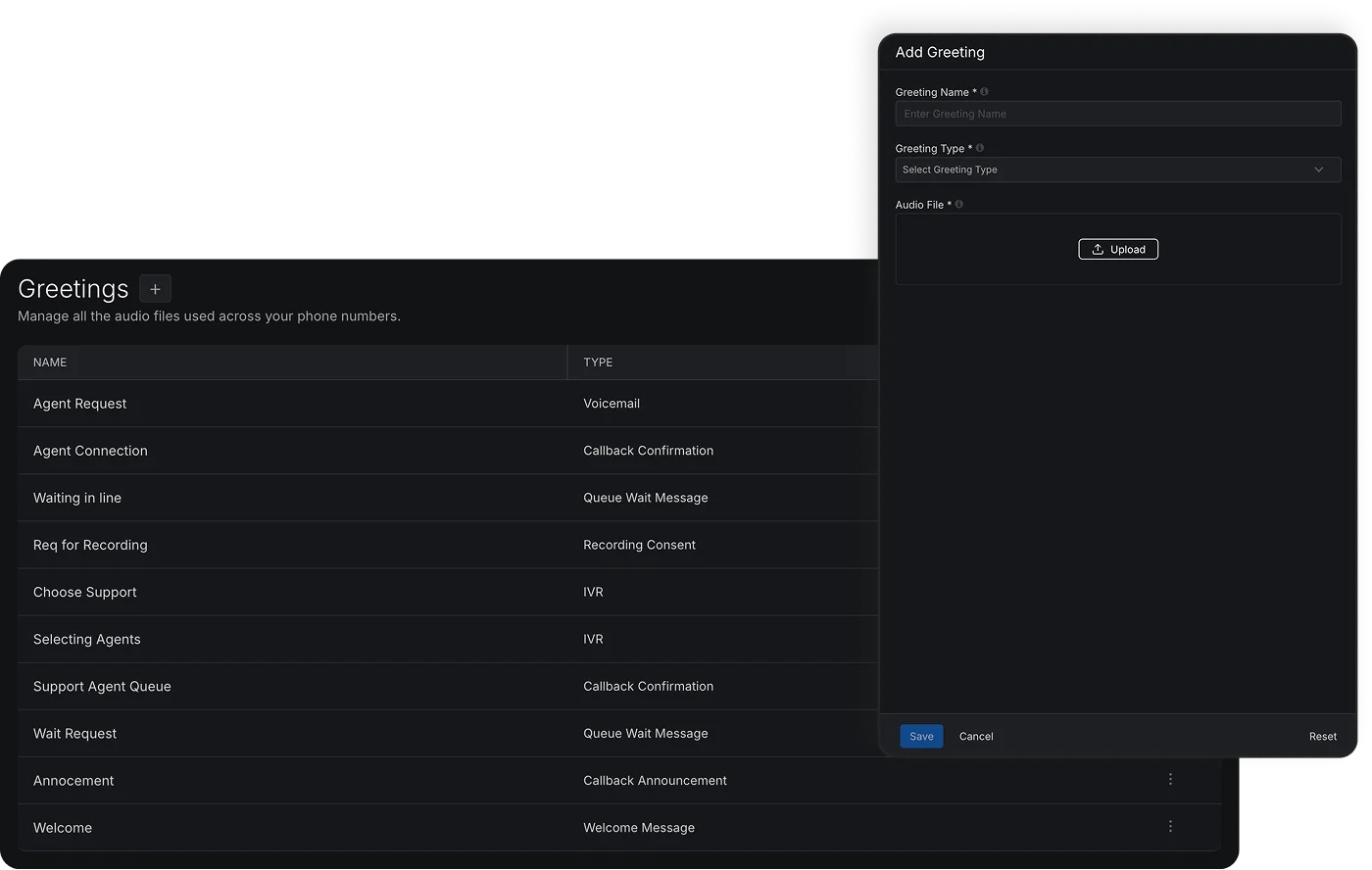Viewport: 1372px width, 870px height.
Task: Show info tooltip beside Greeting Type label
Action: pos(980,148)
